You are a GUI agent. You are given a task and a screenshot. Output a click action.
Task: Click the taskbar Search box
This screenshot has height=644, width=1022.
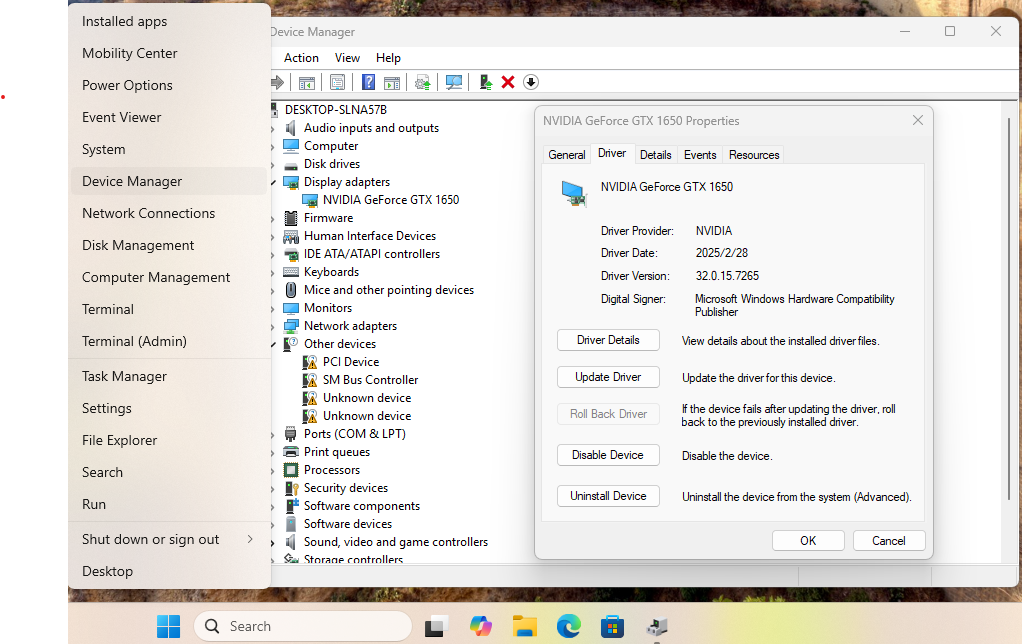click(303, 626)
